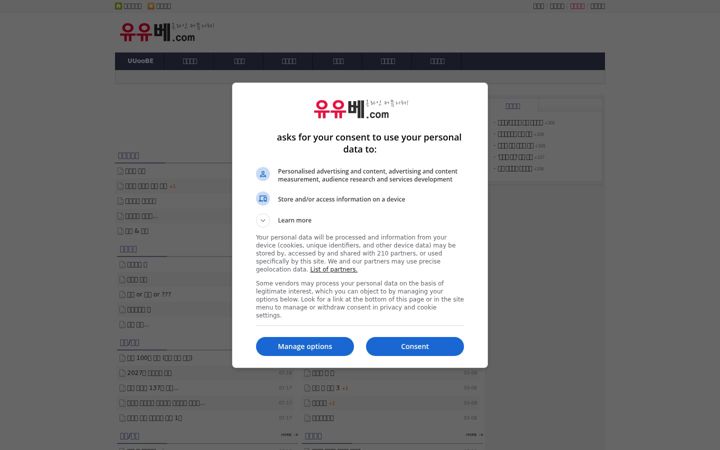Click the site logo inside the consent dialog
This screenshot has width=720, height=450.
coord(360,109)
